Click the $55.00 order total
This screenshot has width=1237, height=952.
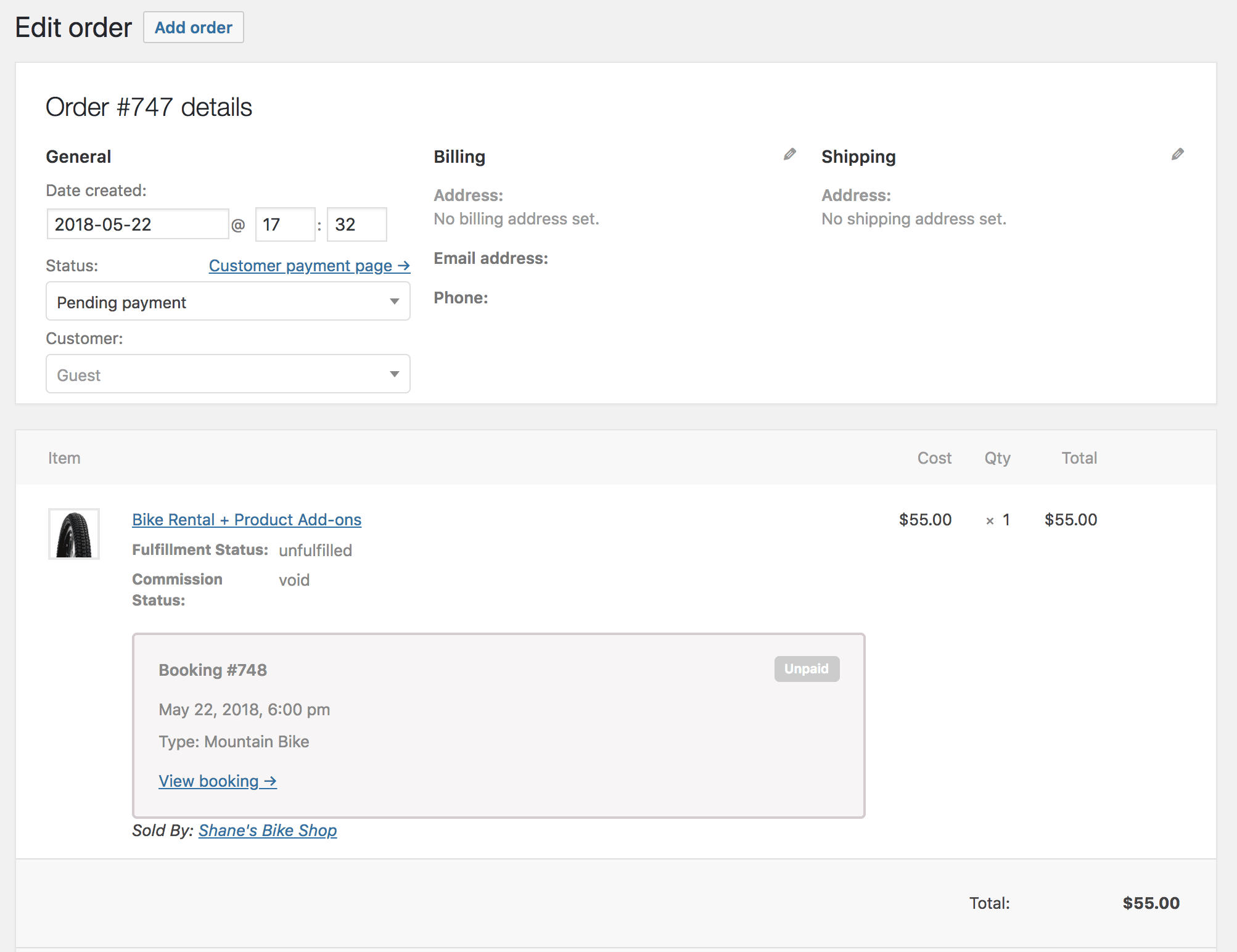point(1151,903)
